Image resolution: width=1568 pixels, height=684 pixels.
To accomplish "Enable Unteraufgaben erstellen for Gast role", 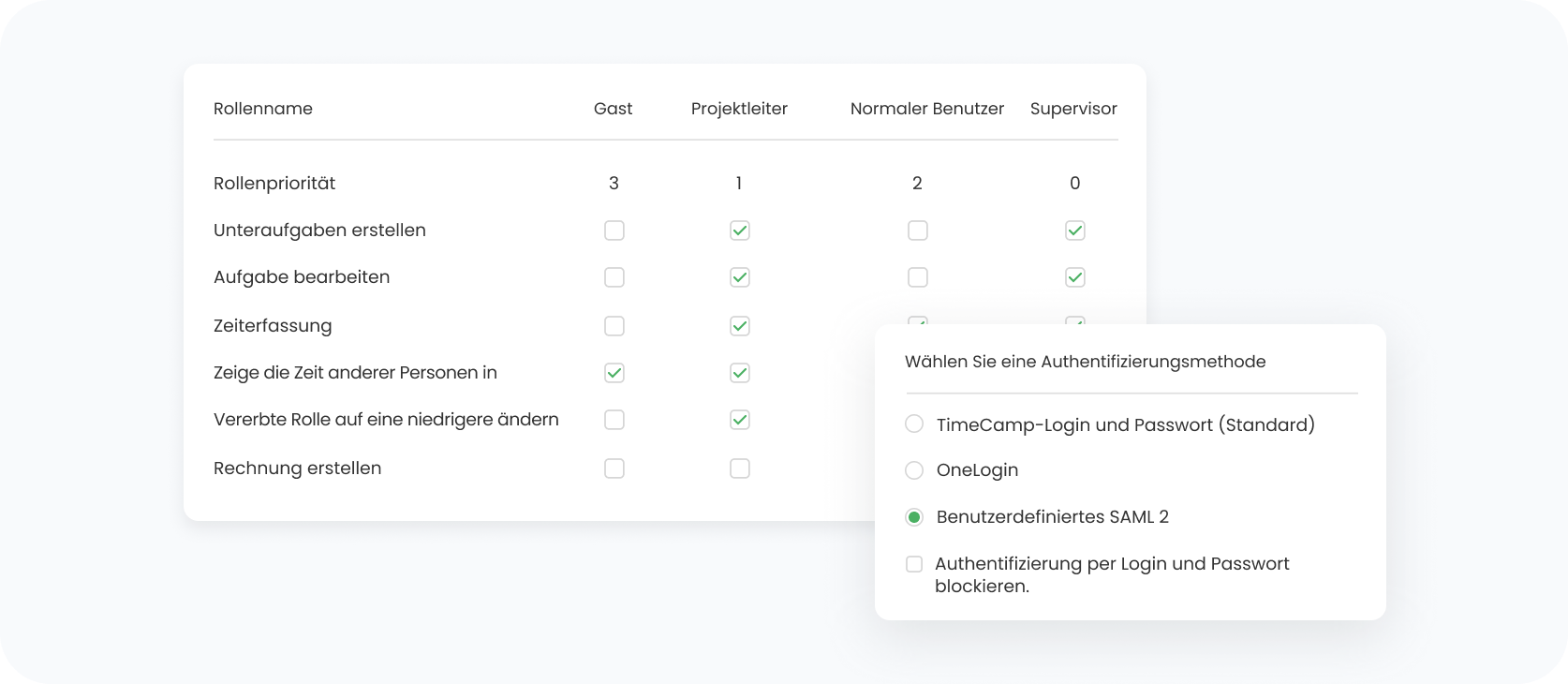I will [x=614, y=230].
